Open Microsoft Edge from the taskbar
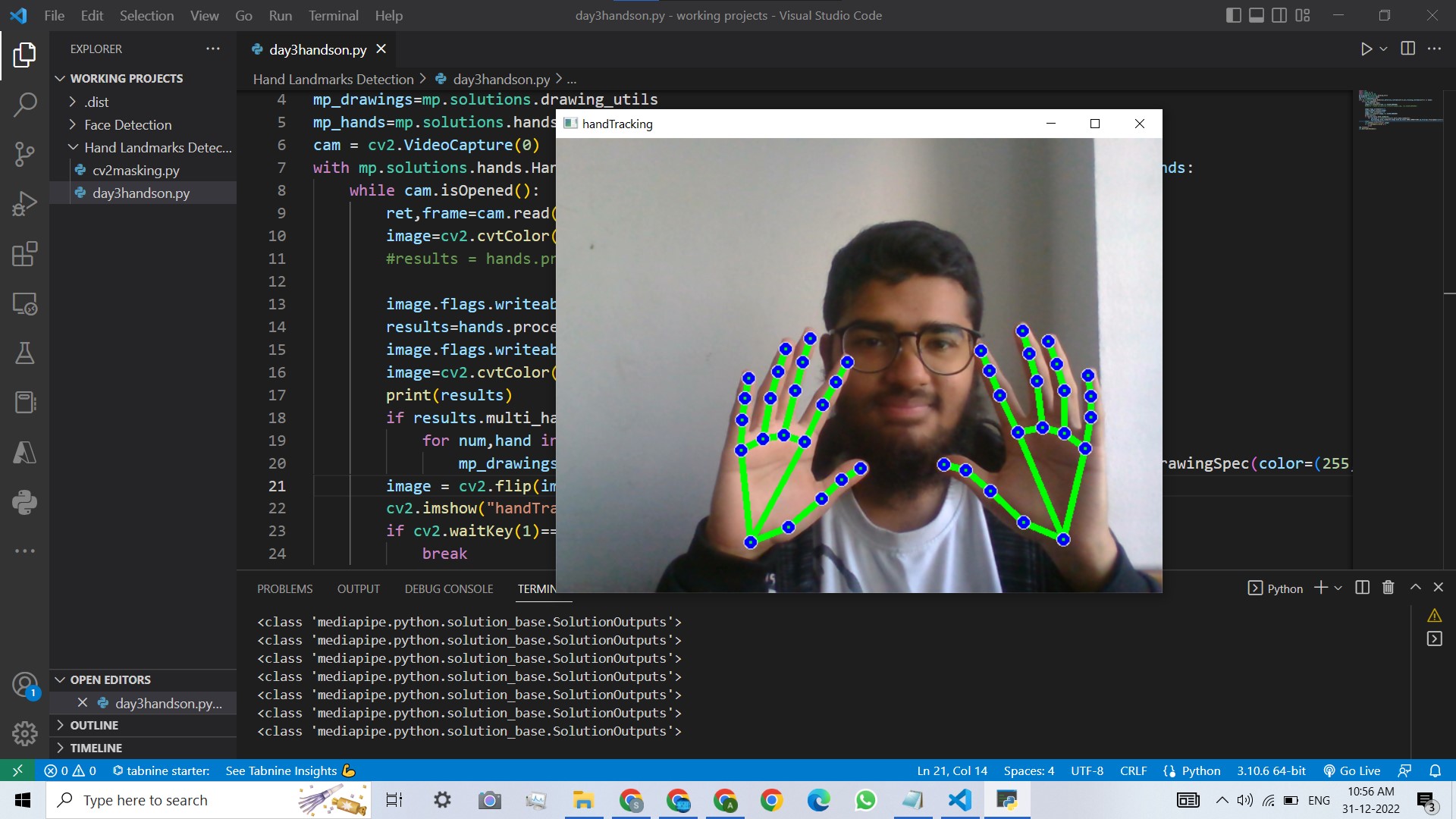 click(x=818, y=800)
